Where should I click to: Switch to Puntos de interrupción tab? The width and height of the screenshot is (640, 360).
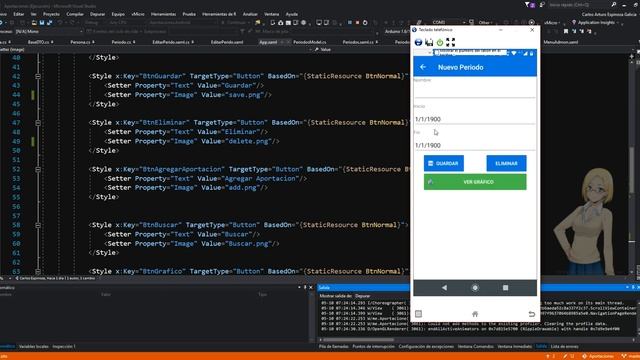[x=373, y=347]
